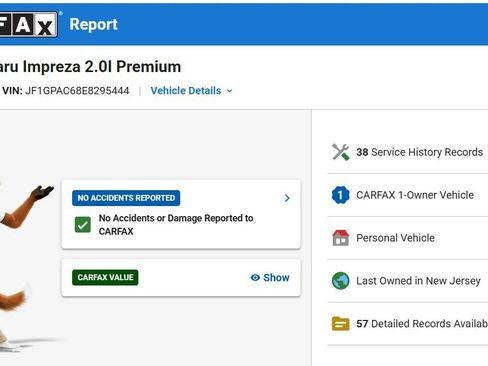Click the blue 1-Owner badge icon
Viewport: 488px width, 366px height.
click(340, 195)
